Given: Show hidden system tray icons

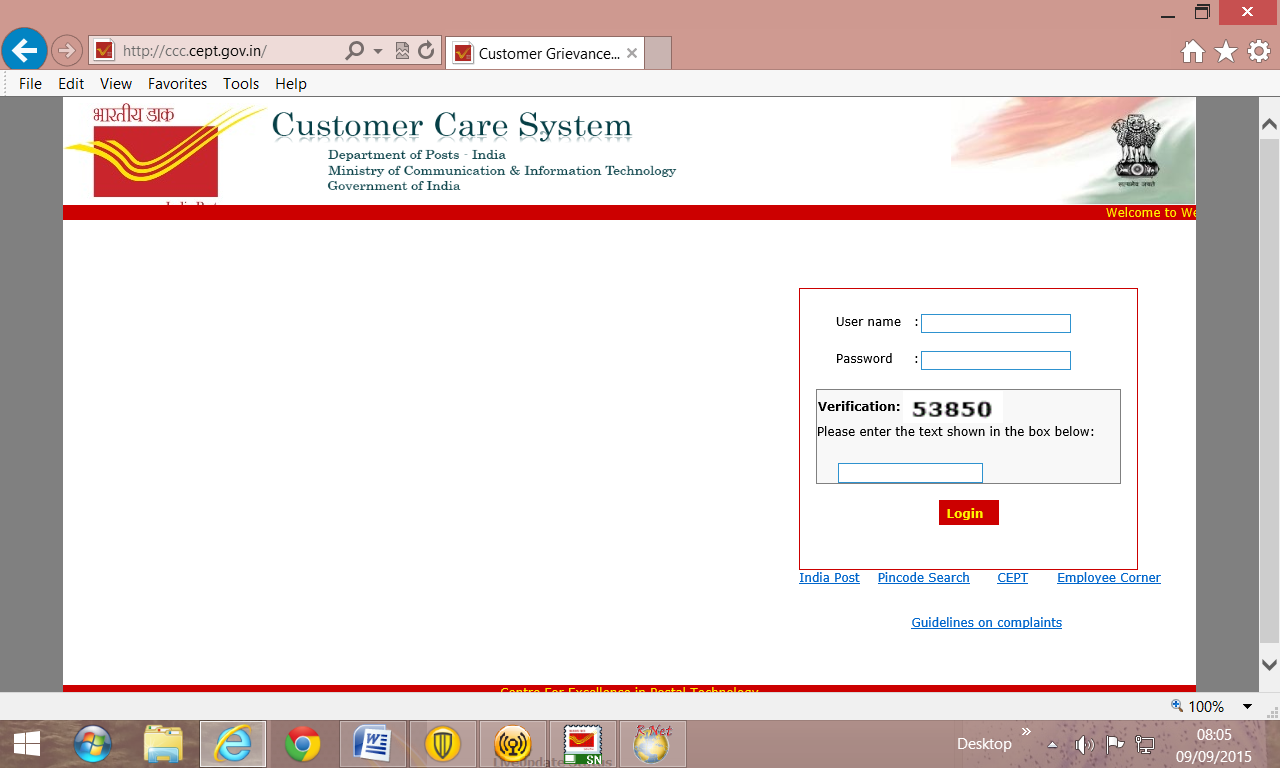Looking at the screenshot, I should coord(1052,744).
